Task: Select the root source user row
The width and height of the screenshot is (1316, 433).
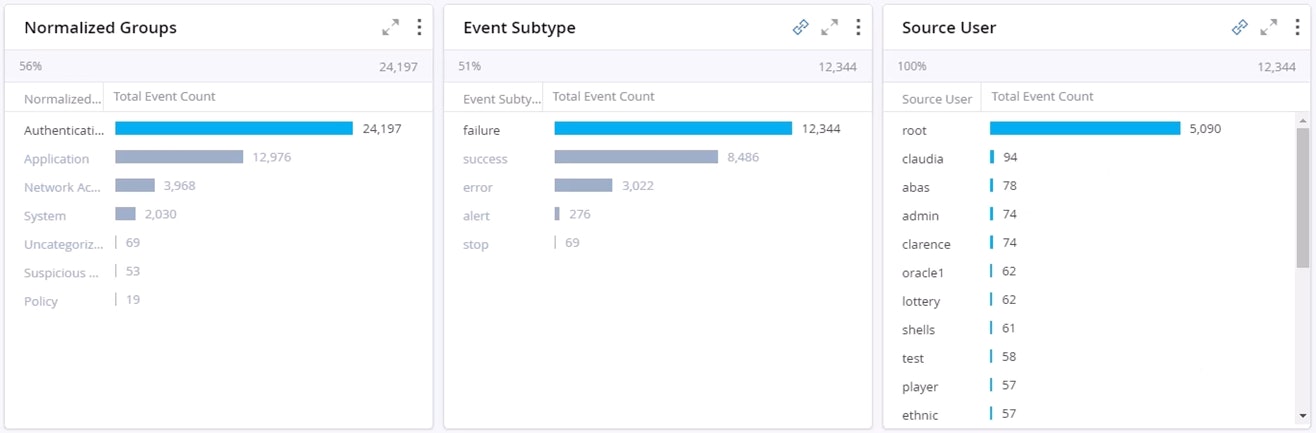Action: (914, 130)
